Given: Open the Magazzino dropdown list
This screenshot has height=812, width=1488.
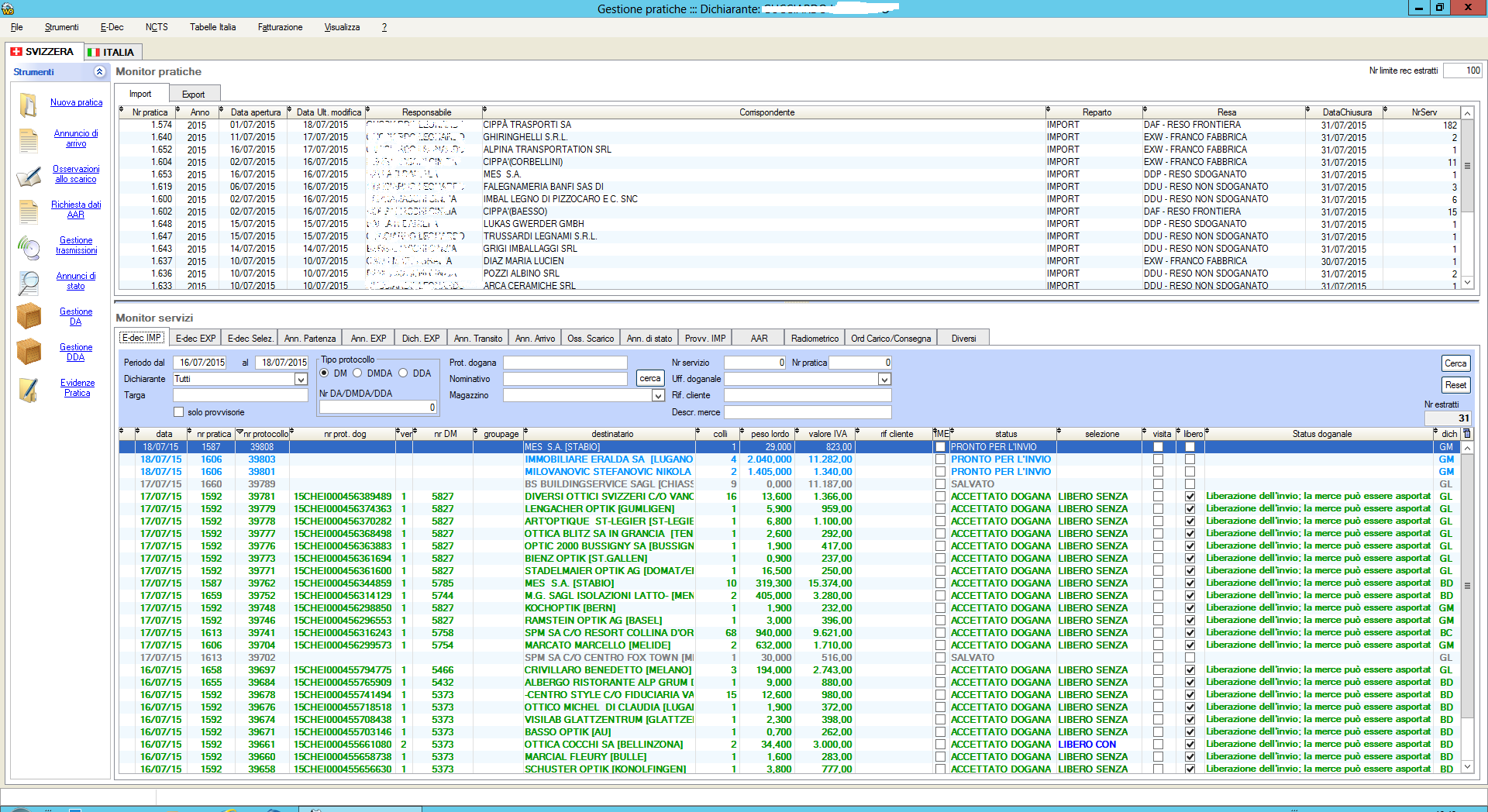Looking at the screenshot, I should click(658, 396).
